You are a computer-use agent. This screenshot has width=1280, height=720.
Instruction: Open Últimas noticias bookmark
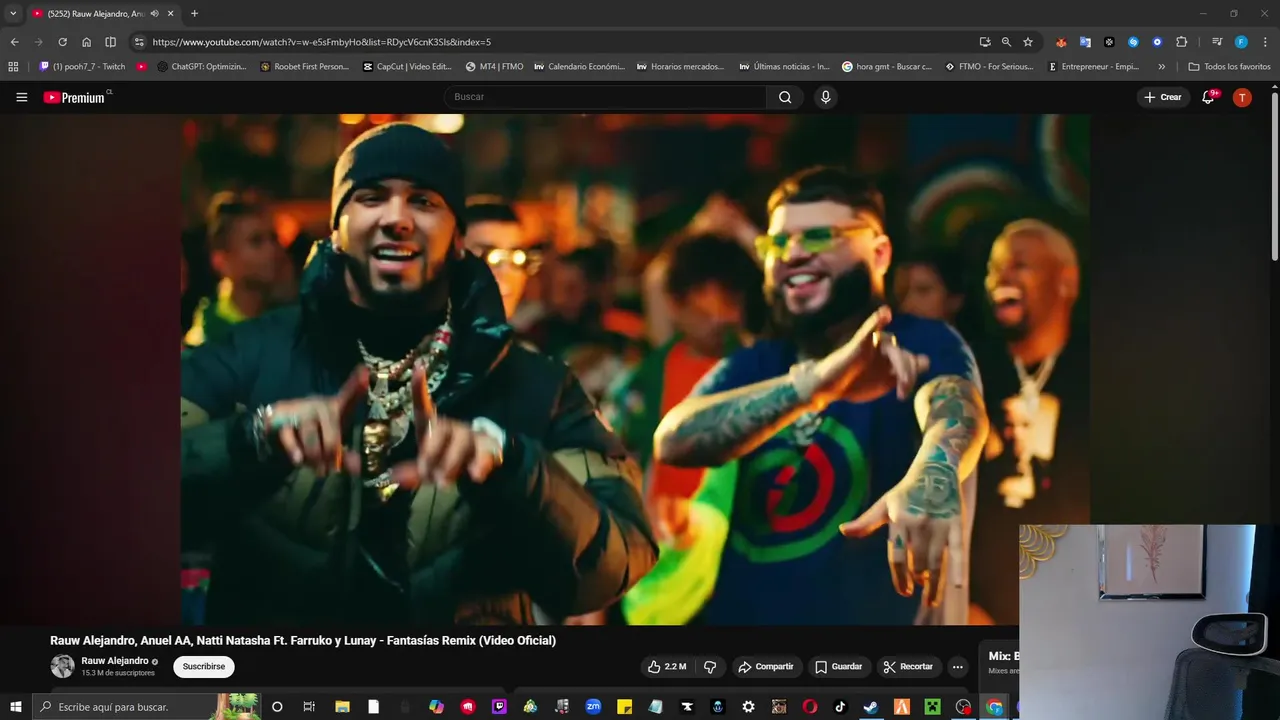(x=785, y=67)
